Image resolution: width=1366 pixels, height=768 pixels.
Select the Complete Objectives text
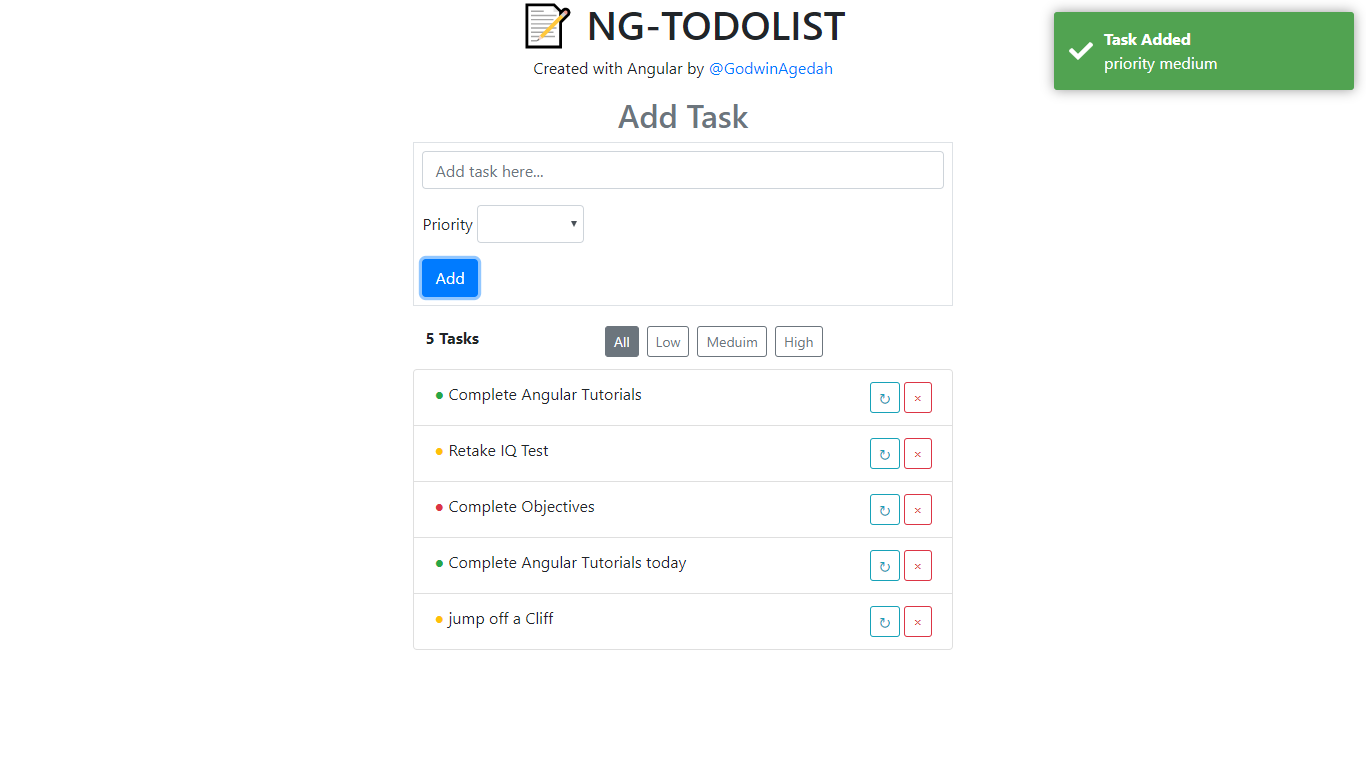[521, 507]
